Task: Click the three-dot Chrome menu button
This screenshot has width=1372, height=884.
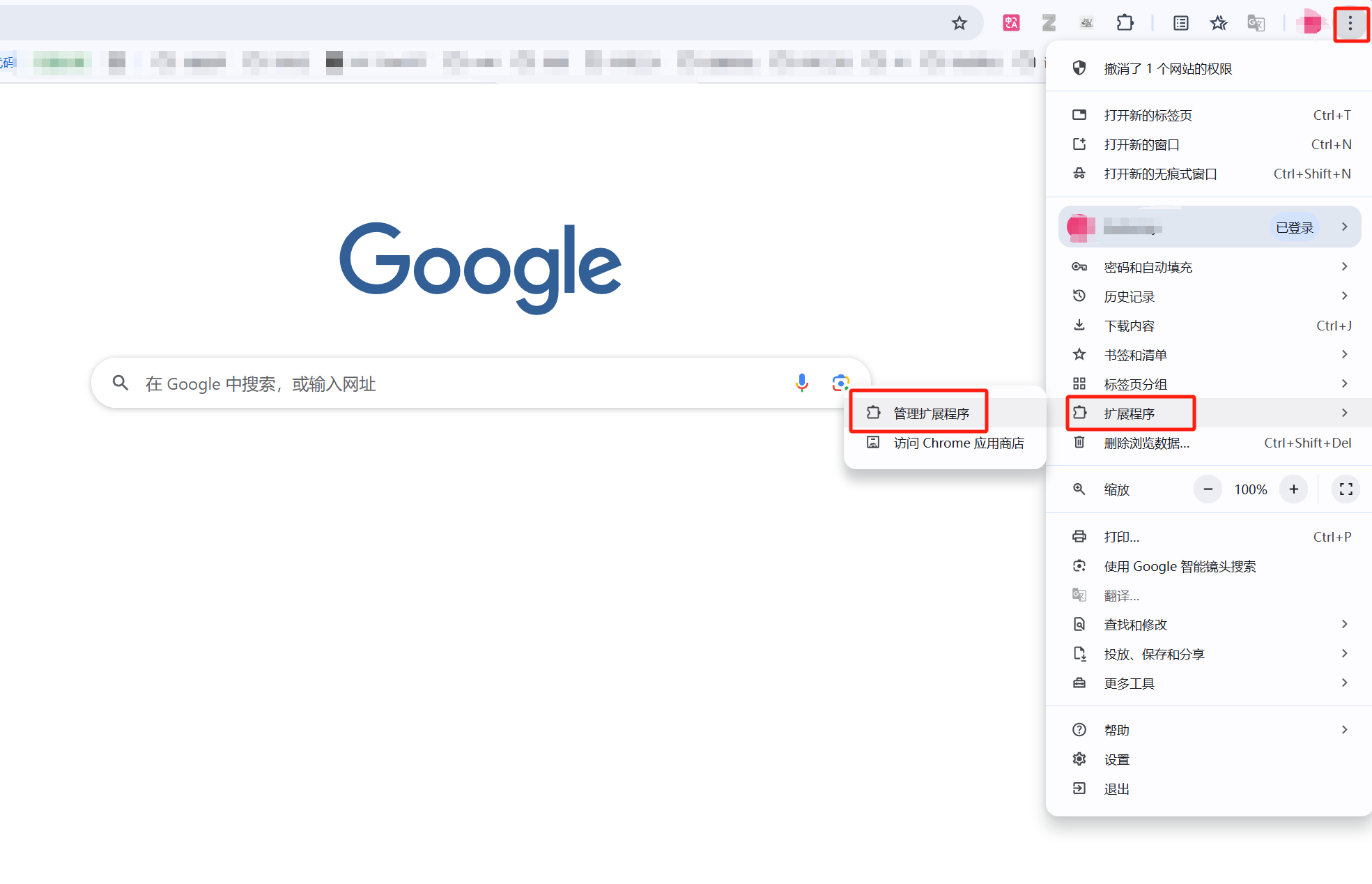Action: [x=1350, y=24]
